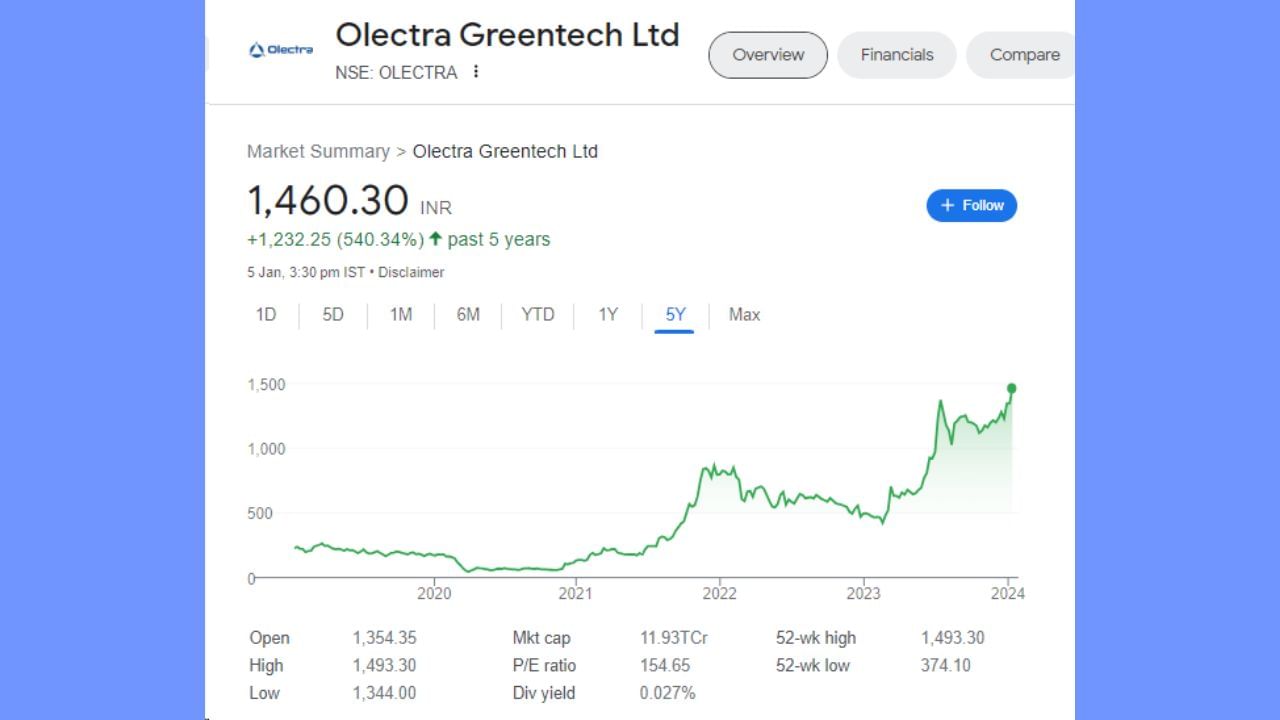Choose the 1M chart range
Screen dimensions: 1280x720
pyautogui.click(x=401, y=315)
